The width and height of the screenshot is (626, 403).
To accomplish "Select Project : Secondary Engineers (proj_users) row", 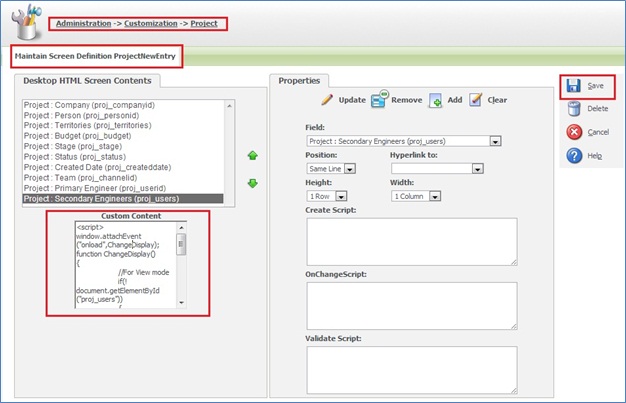I will pos(123,199).
